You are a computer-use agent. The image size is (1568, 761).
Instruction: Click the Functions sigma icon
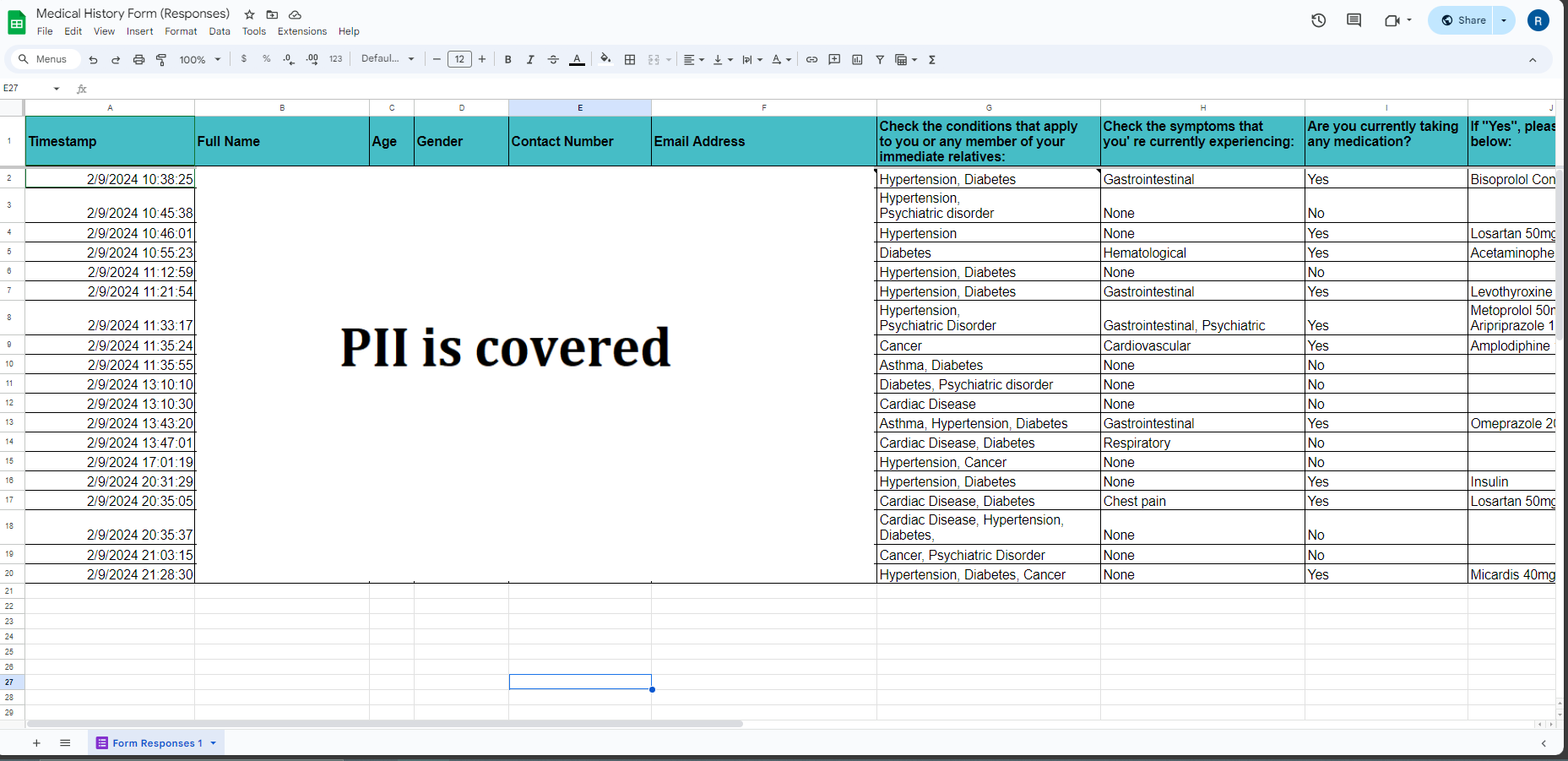point(932,60)
